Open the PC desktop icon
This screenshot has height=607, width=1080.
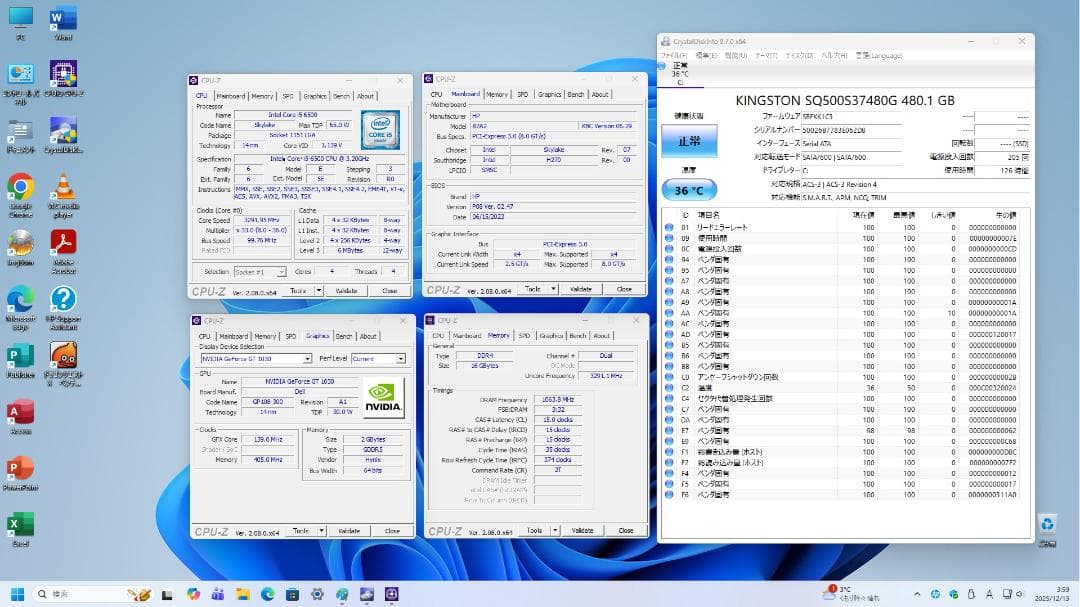point(21,23)
